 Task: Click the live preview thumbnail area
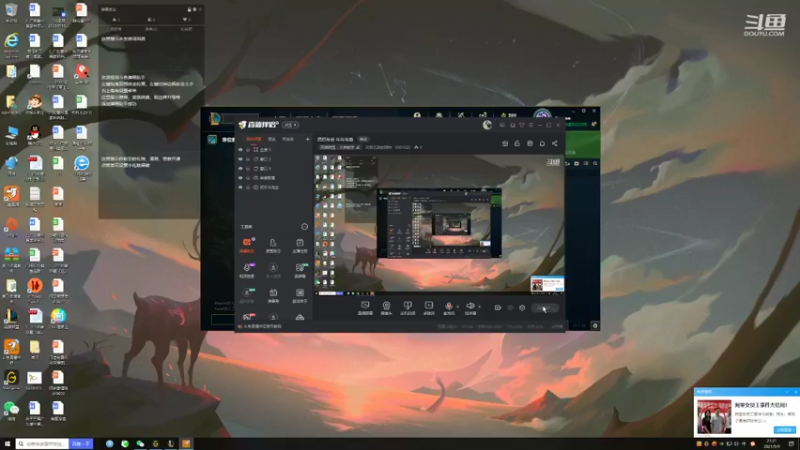click(x=439, y=224)
